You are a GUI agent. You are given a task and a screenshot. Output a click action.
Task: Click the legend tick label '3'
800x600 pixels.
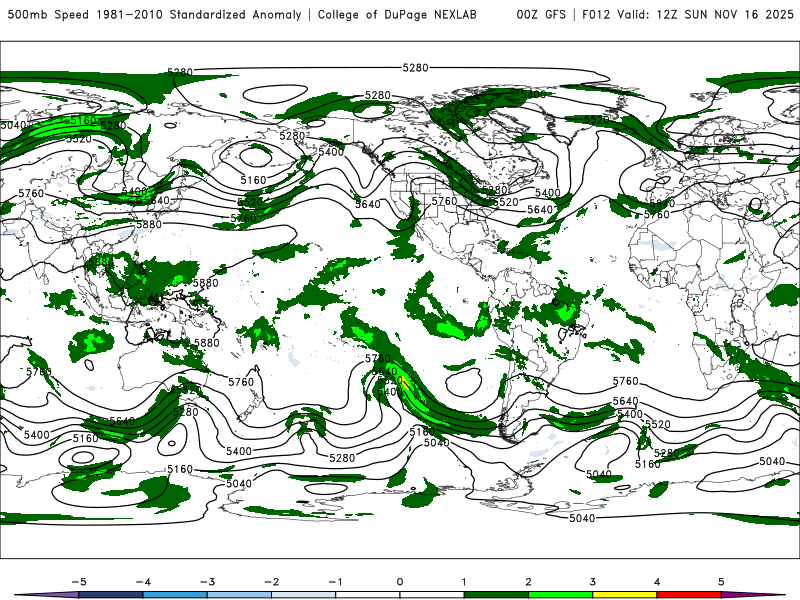pyautogui.click(x=592, y=582)
